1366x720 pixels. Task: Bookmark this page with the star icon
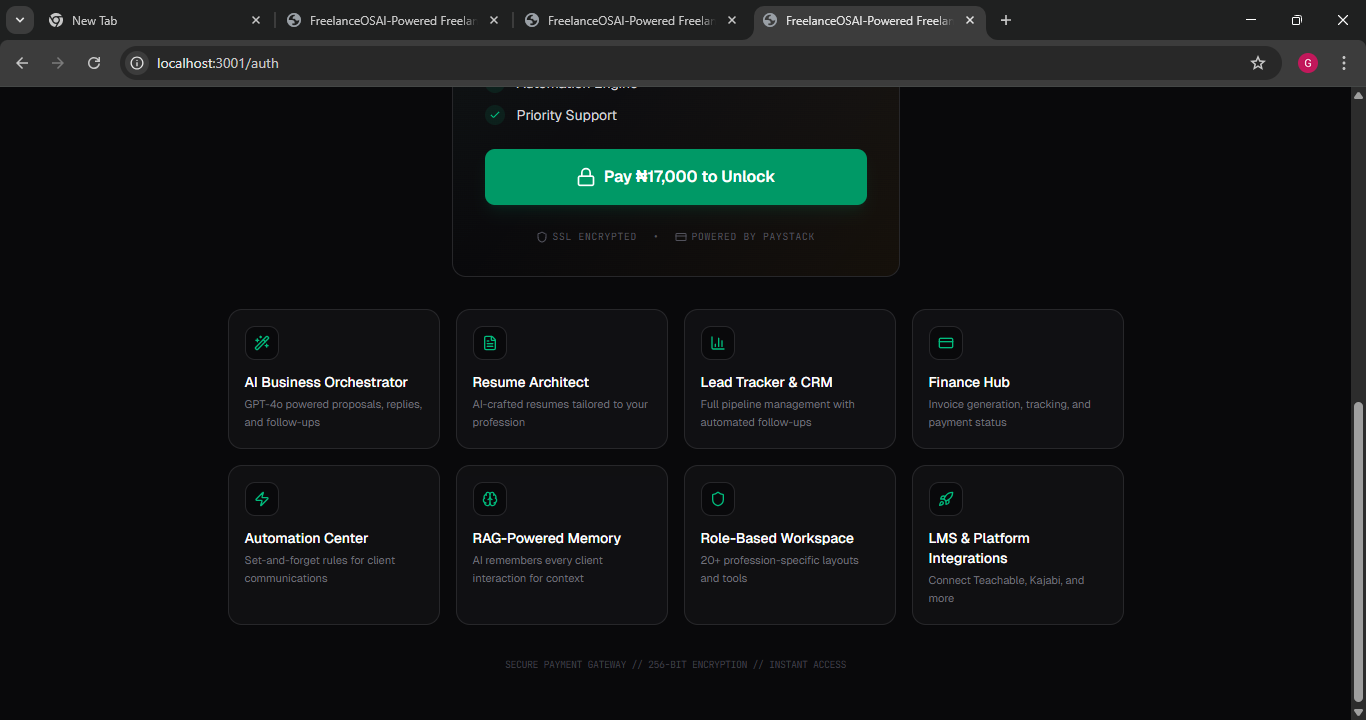(x=1258, y=63)
